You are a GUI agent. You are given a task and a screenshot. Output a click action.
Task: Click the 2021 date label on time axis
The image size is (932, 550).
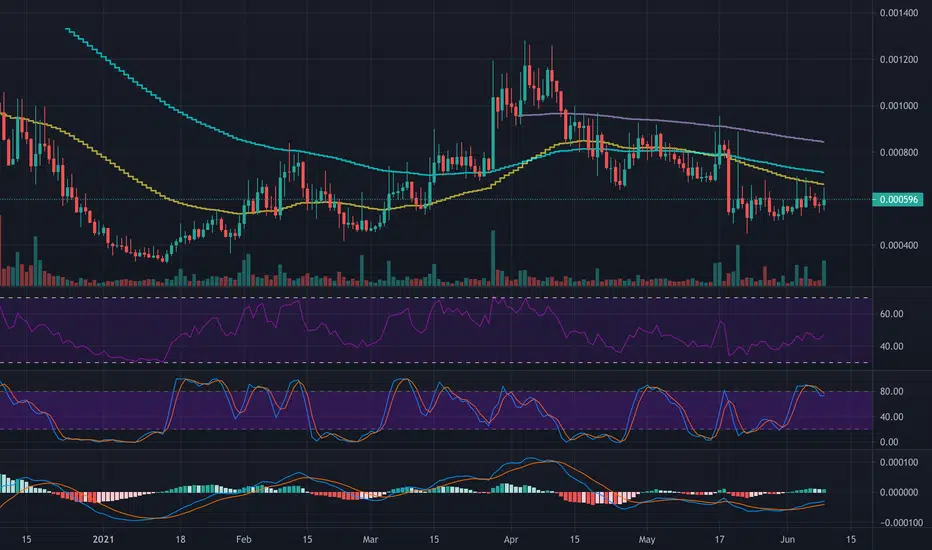point(103,539)
